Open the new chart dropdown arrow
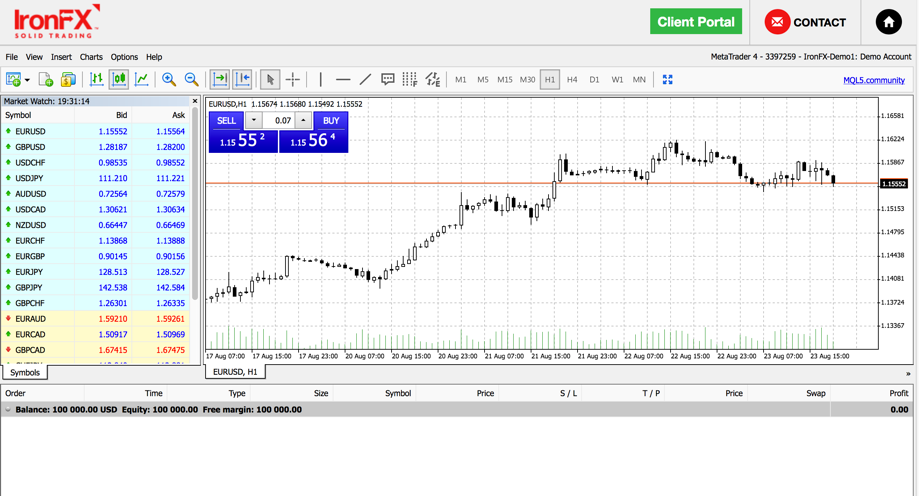The width and height of the screenshot is (919, 496). (27, 80)
